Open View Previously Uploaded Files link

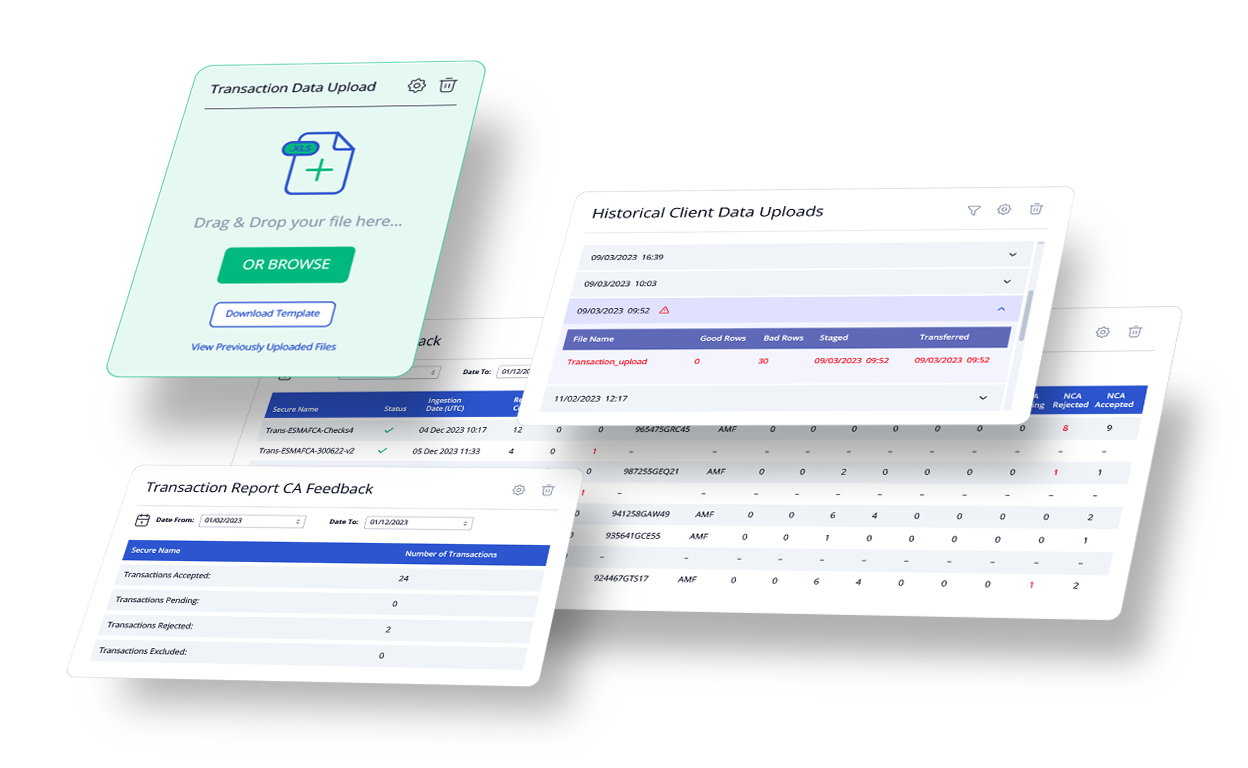point(263,347)
